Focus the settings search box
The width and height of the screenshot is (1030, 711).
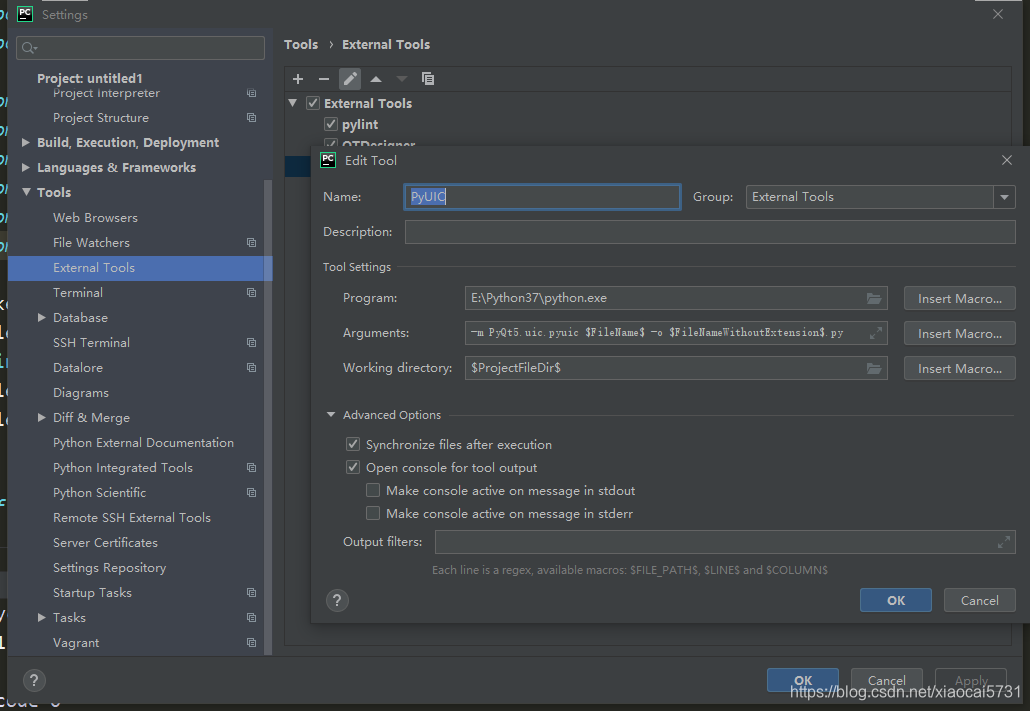[141, 47]
